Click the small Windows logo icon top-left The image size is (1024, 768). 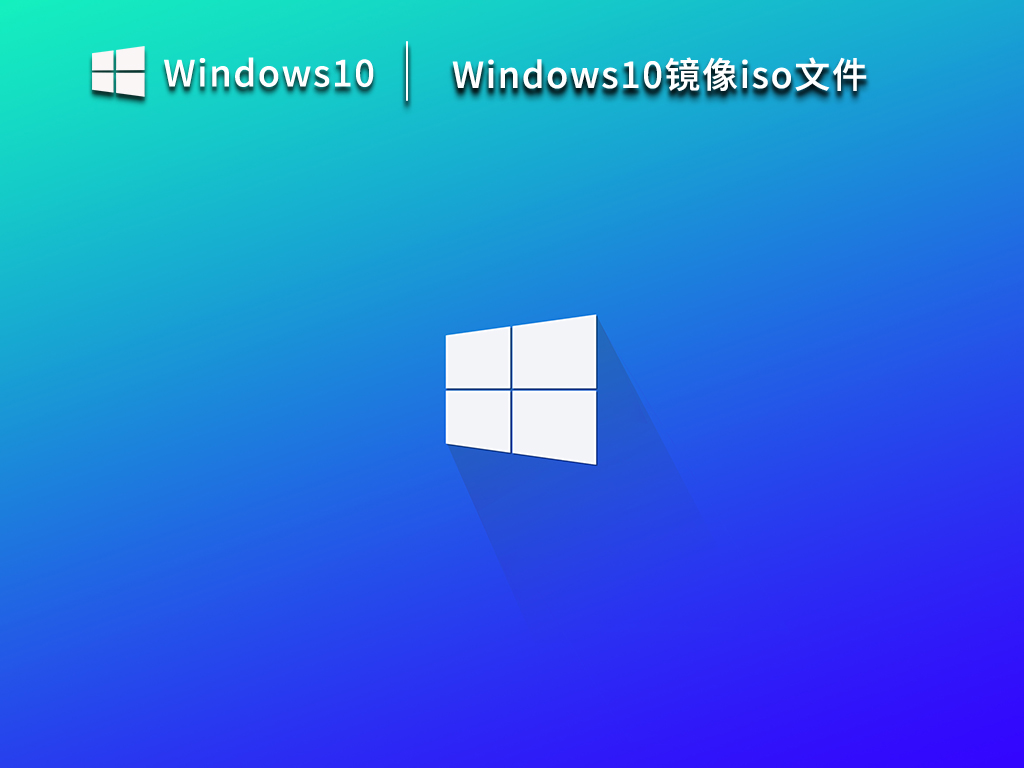[x=117, y=72]
